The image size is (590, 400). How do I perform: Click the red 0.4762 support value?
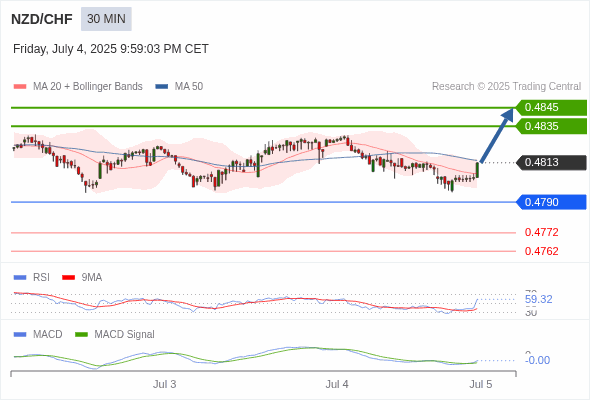coord(541,251)
